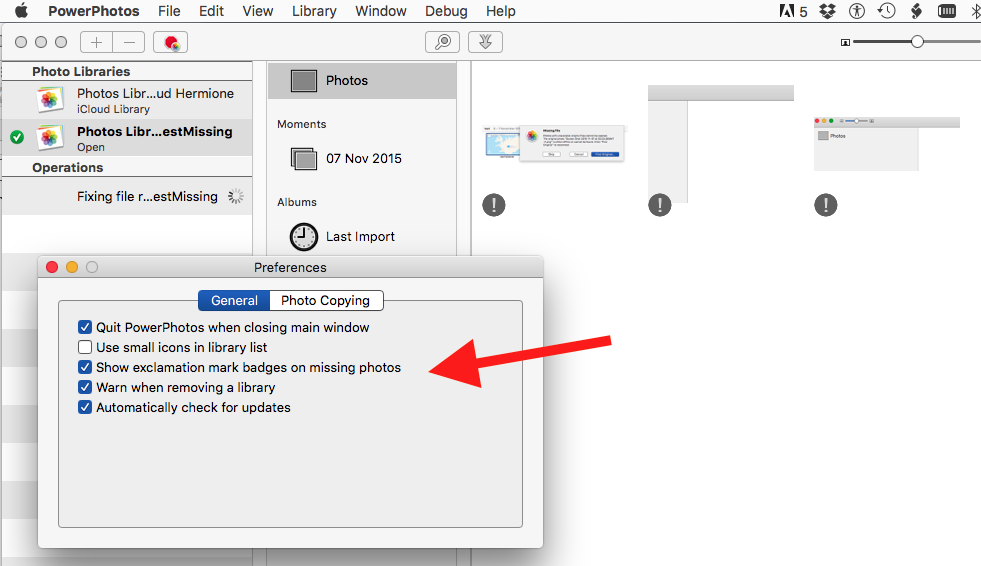
Task: Open the PowerPhotos application menu
Action: (94, 11)
